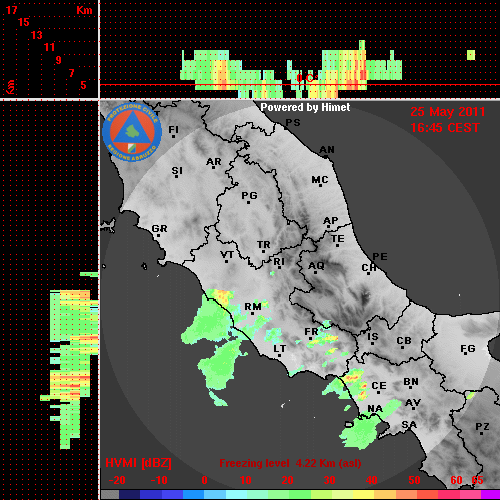Click the Freezing level 4.22 Km label
Screen dimensions: 500x500
(x=290, y=463)
